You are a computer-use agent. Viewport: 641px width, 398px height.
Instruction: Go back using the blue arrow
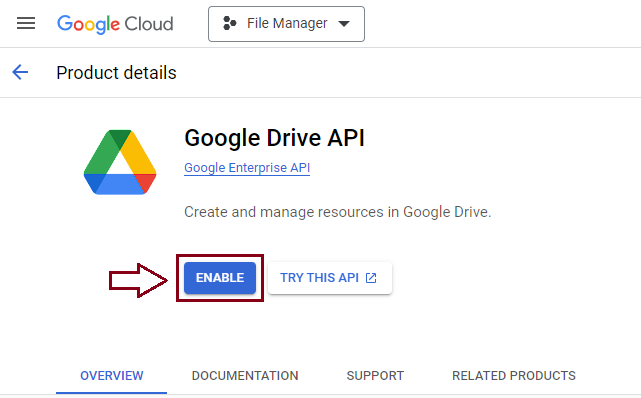pyautogui.click(x=20, y=72)
